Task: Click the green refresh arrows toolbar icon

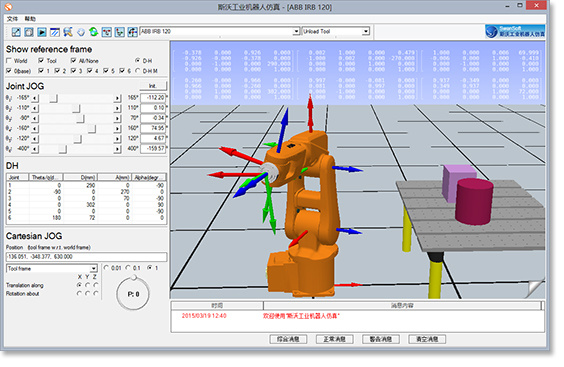Action: [x=94, y=32]
